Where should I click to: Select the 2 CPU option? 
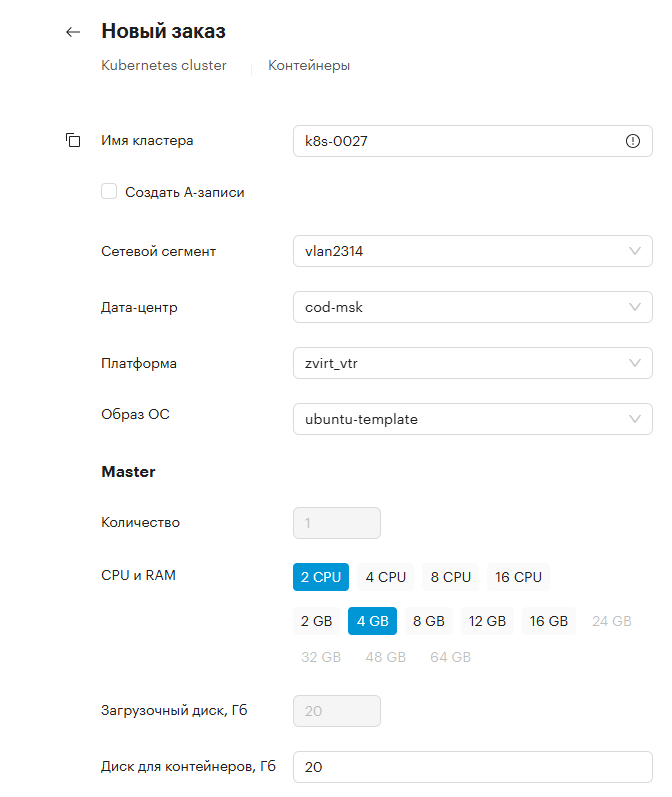tap(321, 577)
